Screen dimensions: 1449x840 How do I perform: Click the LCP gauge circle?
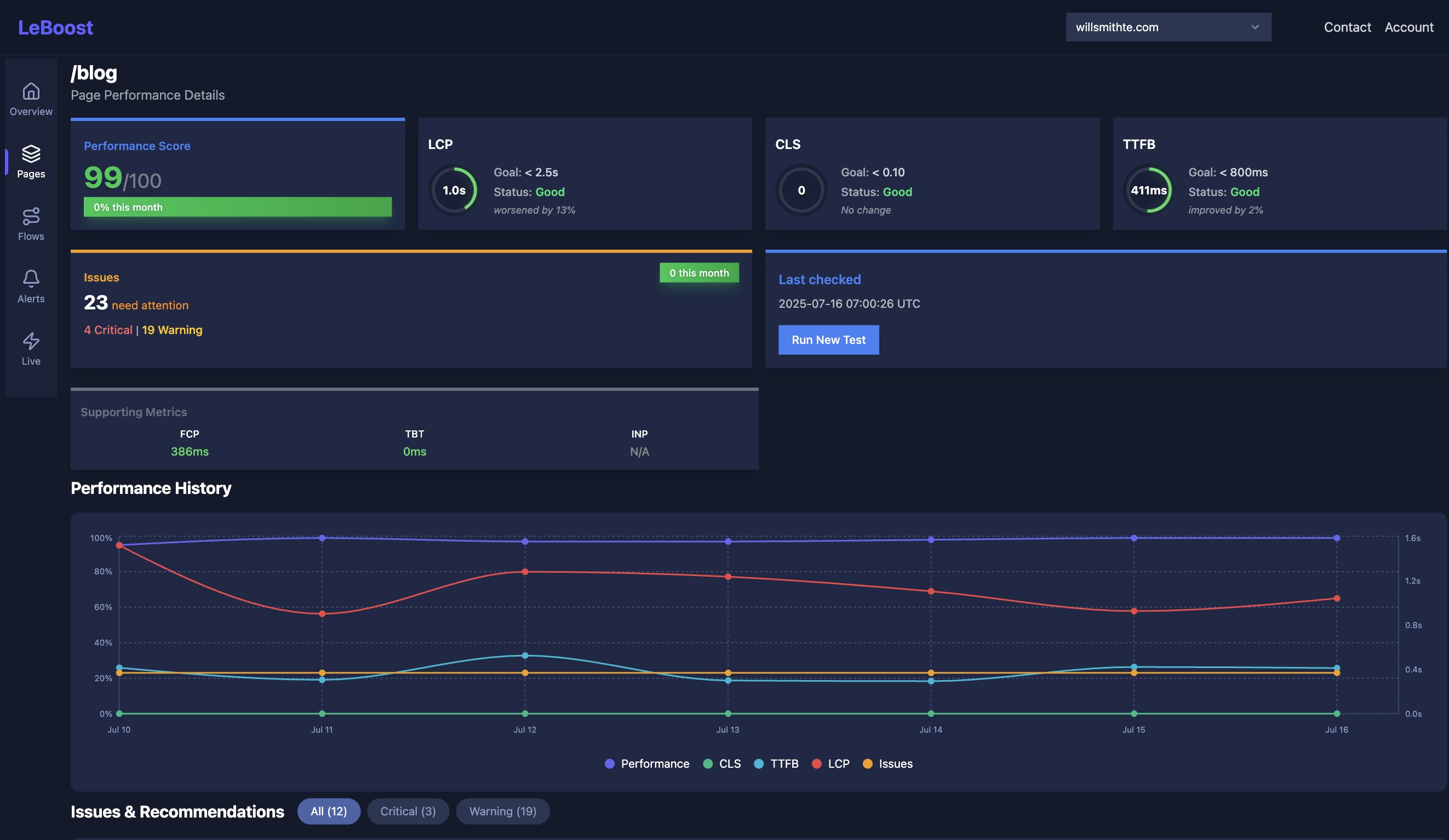pyautogui.click(x=454, y=190)
